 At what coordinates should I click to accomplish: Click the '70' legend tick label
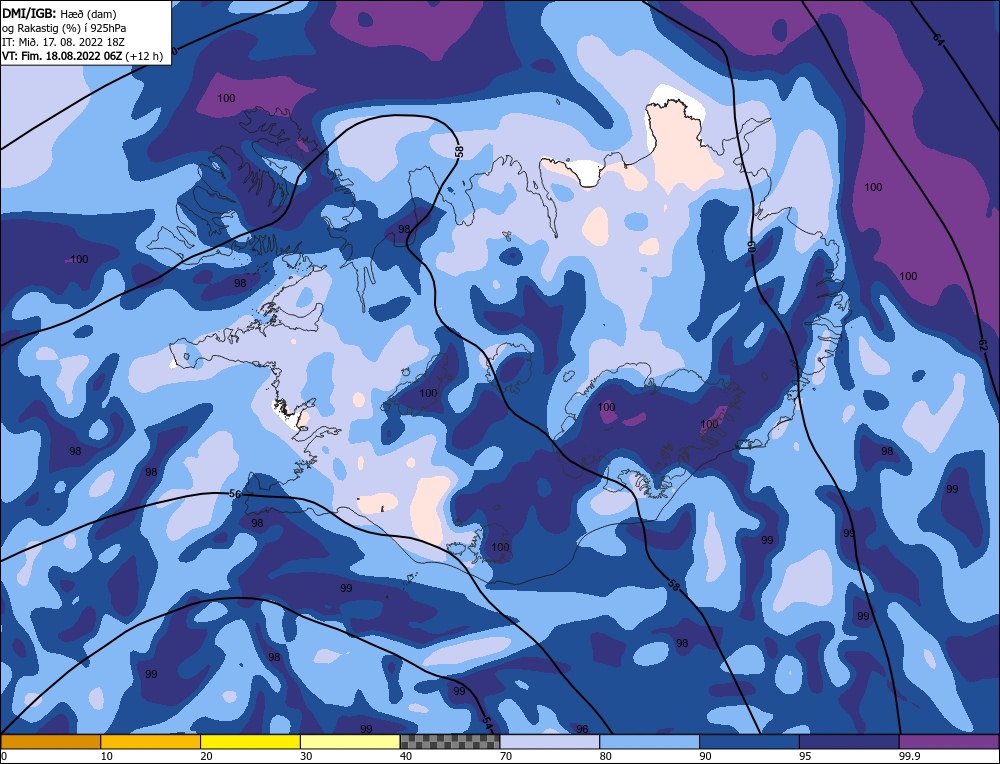pos(506,756)
